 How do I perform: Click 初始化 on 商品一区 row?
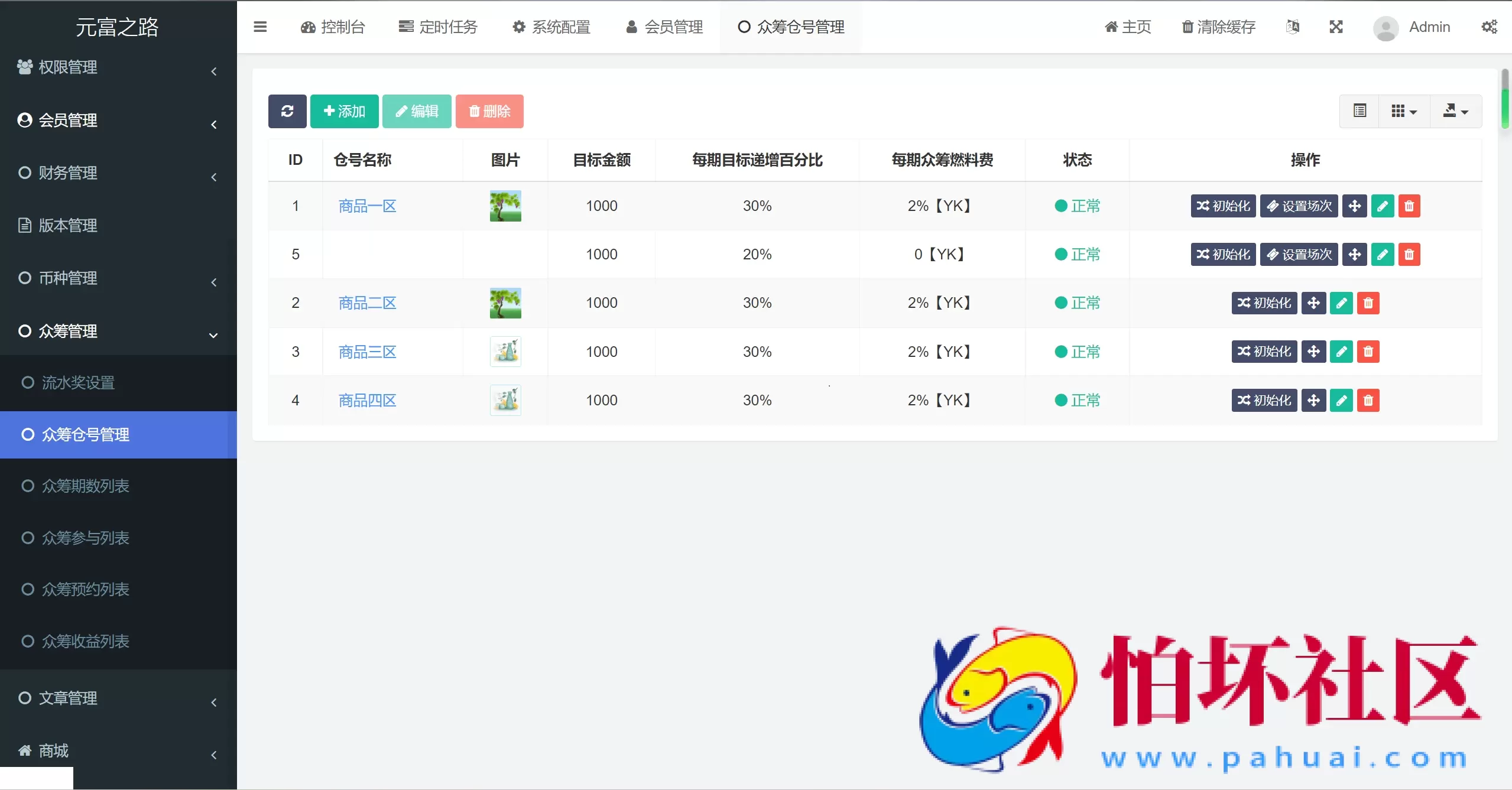coord(1222,206)
